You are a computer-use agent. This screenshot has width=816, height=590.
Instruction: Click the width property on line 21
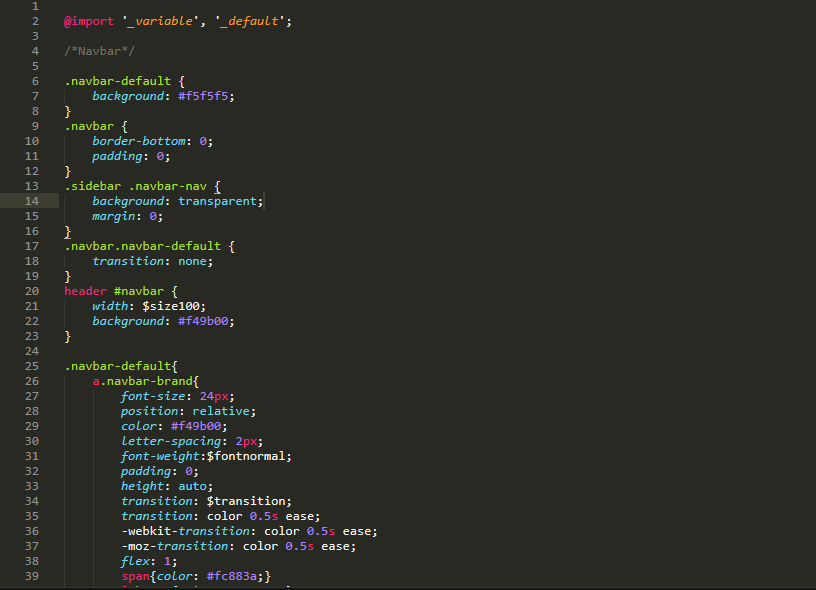click(x=110, y=306)
